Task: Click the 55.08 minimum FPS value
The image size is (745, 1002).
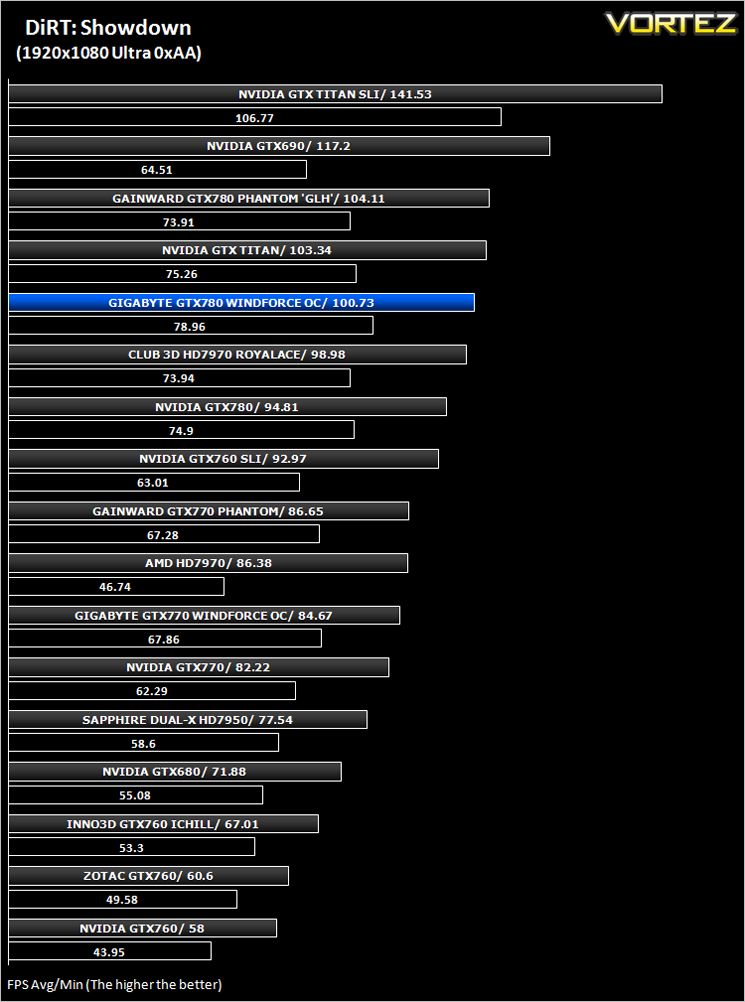Action: (134, 796)
